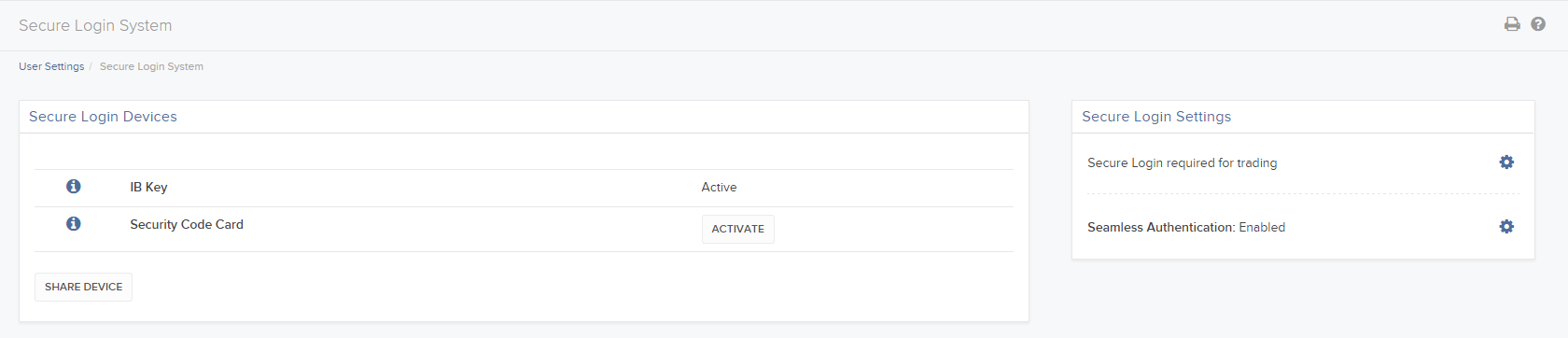Screen dimensions: 1568x338
Task: Click the Secure Login Devices panel header
Action: [x=103, y=117]
